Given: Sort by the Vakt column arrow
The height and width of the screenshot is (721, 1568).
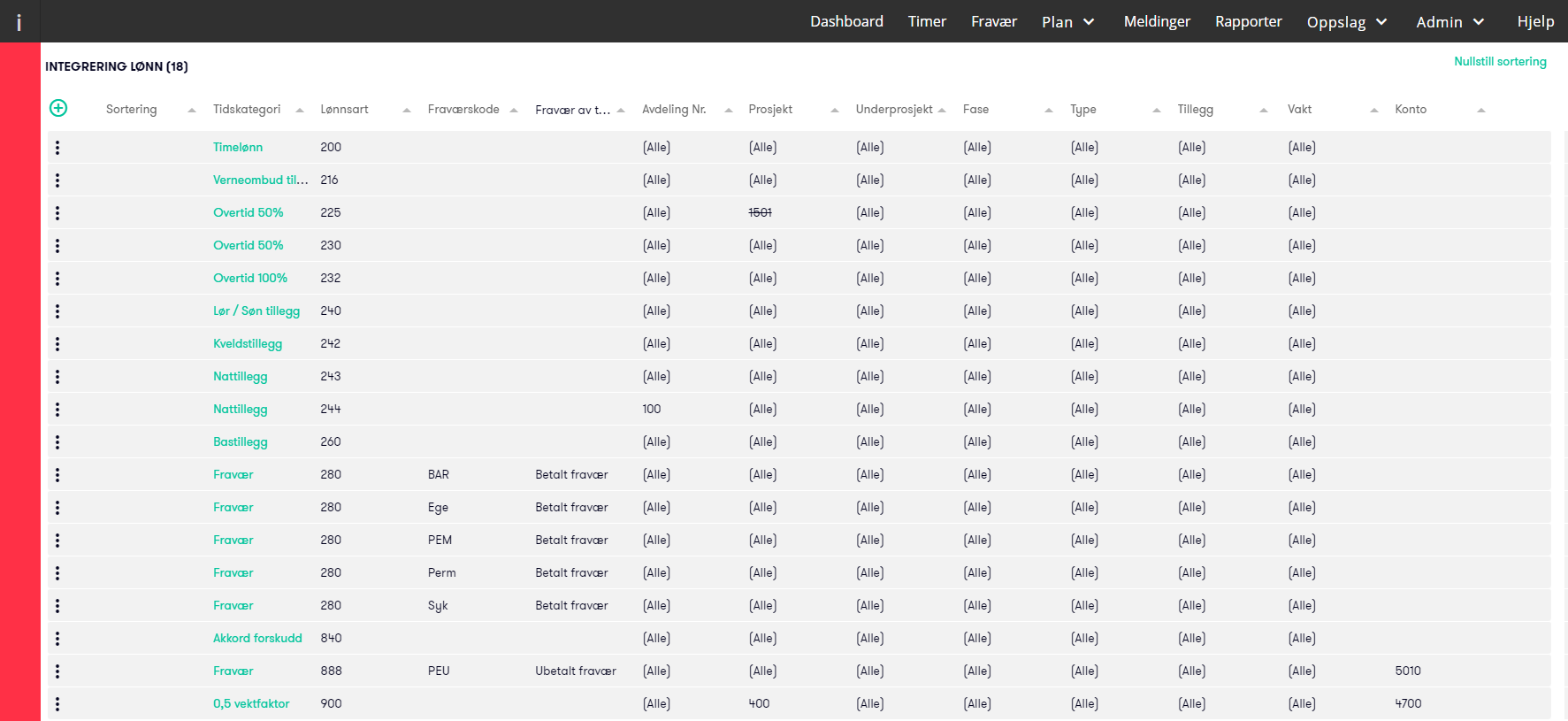Looking at the screenshot, I should coord(1374,111).
